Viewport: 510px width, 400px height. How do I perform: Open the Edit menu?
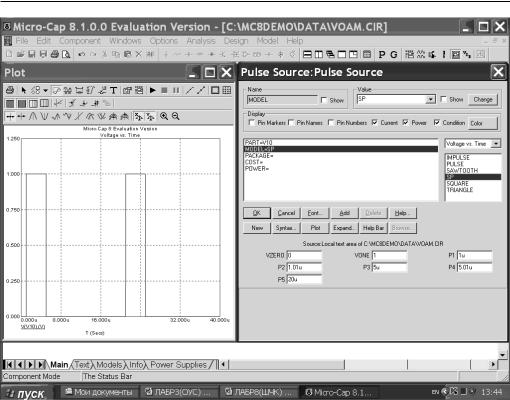coord(43,41)
